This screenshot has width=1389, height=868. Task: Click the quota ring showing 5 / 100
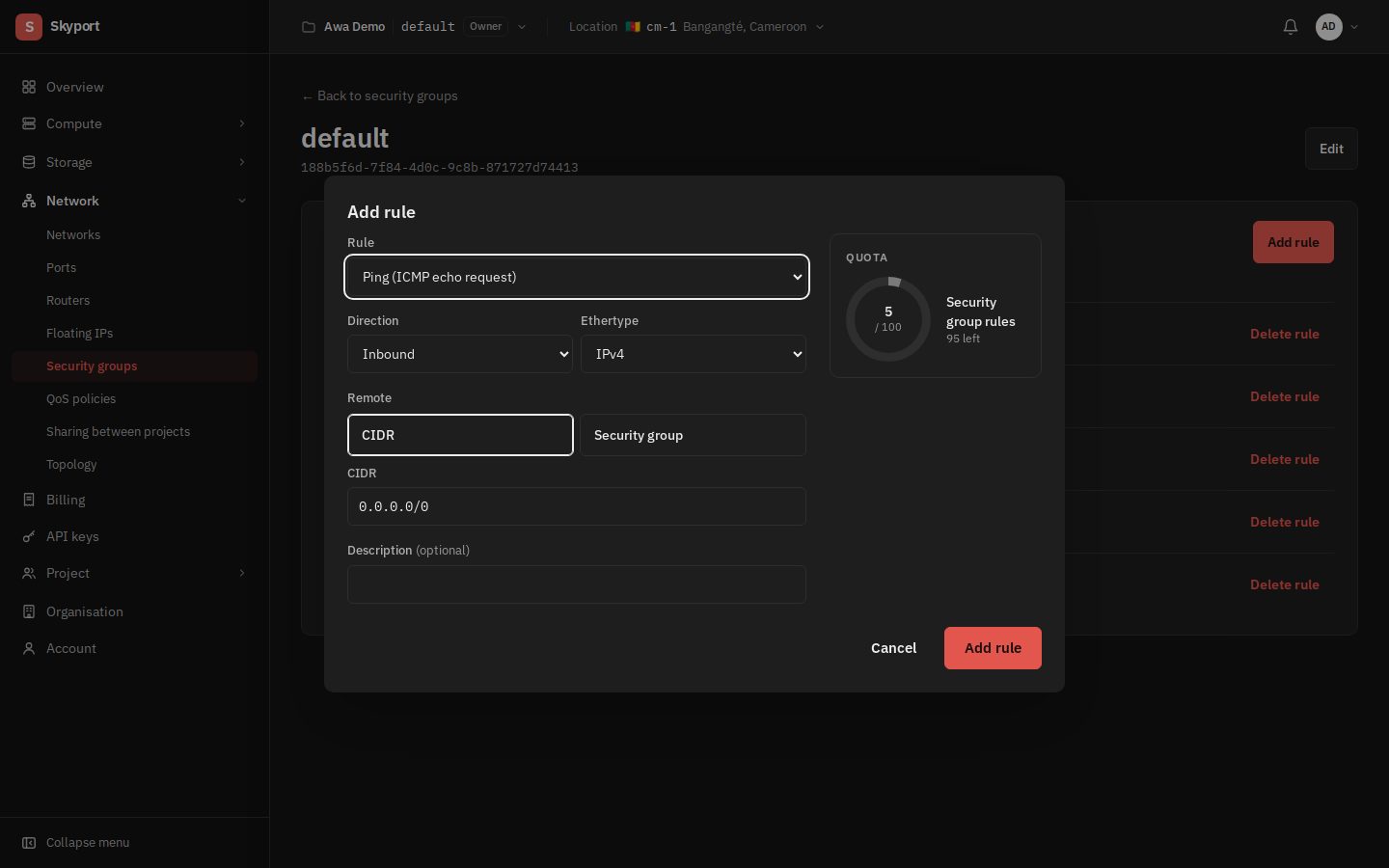click(x=888, y=319)
